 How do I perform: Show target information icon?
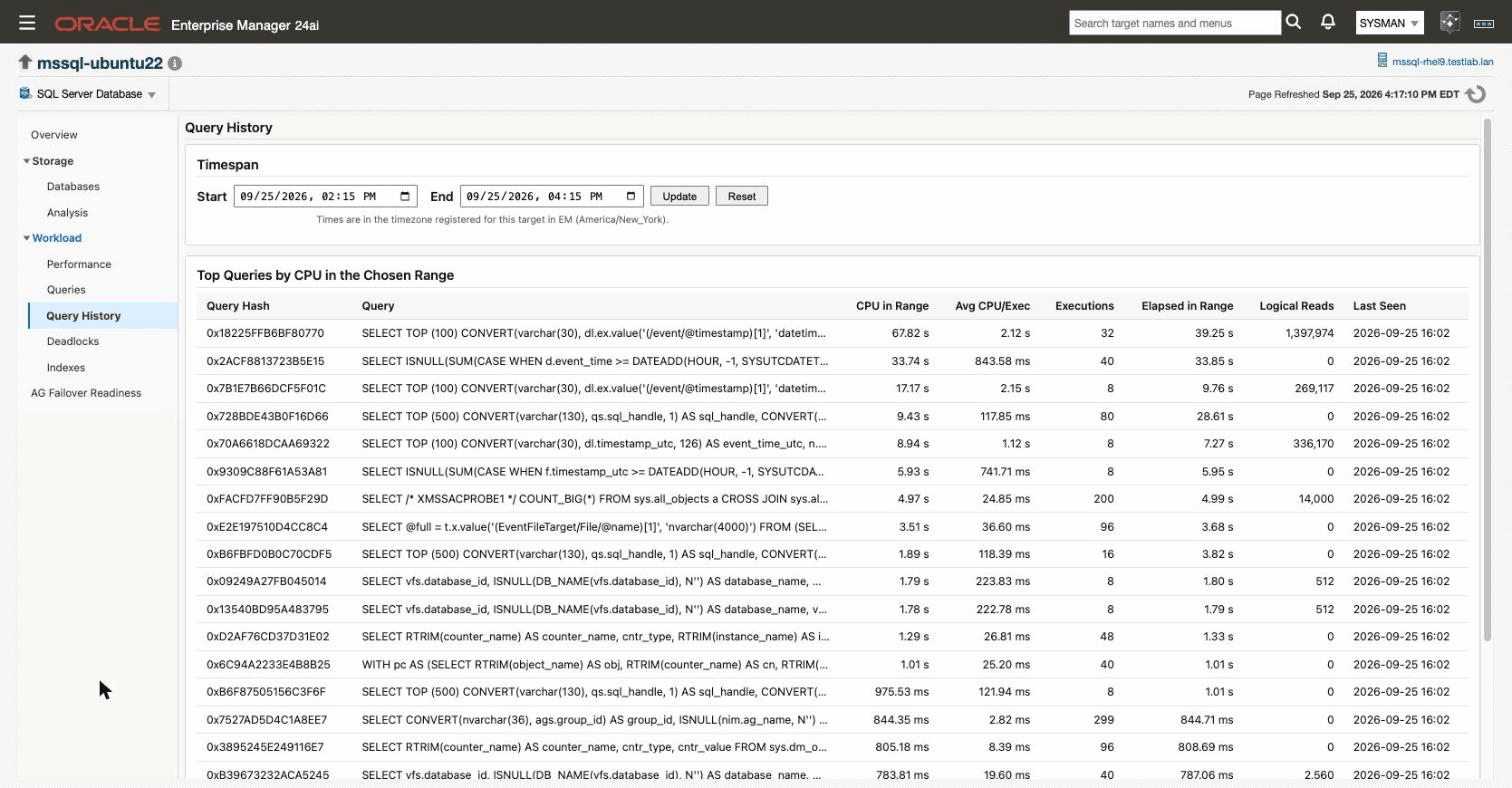click(175, 63)
